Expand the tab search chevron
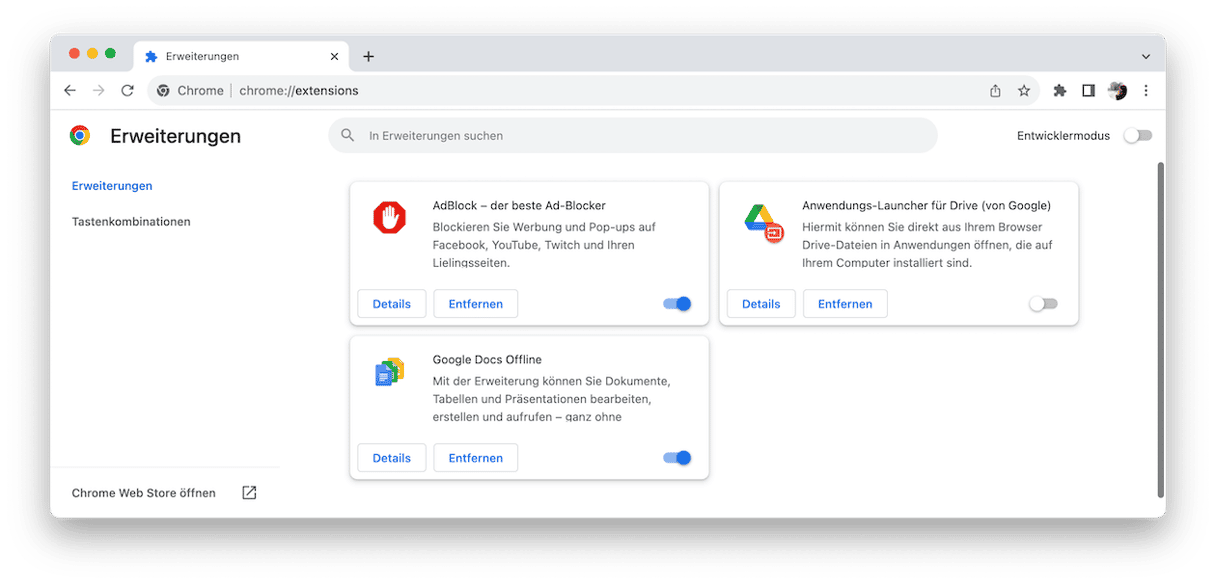 (1146, 57)
